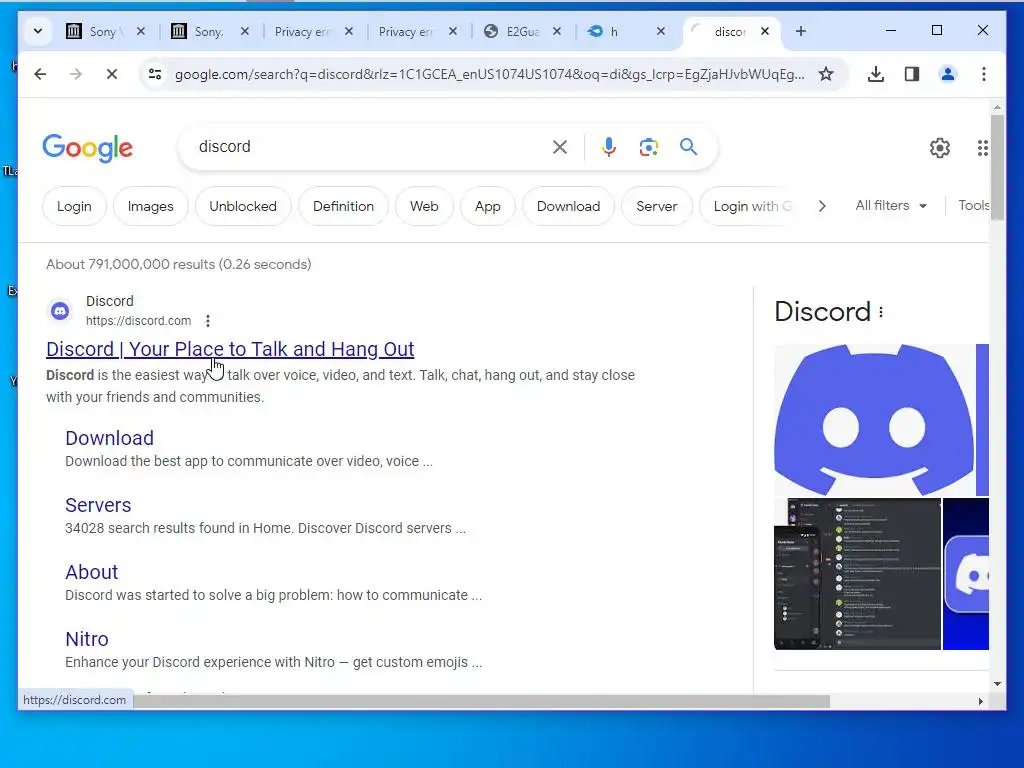Switch to the first Privacy error tab
Image resolution: width=1024 pixels, height=768 pixels.
[x=314, y=31]
